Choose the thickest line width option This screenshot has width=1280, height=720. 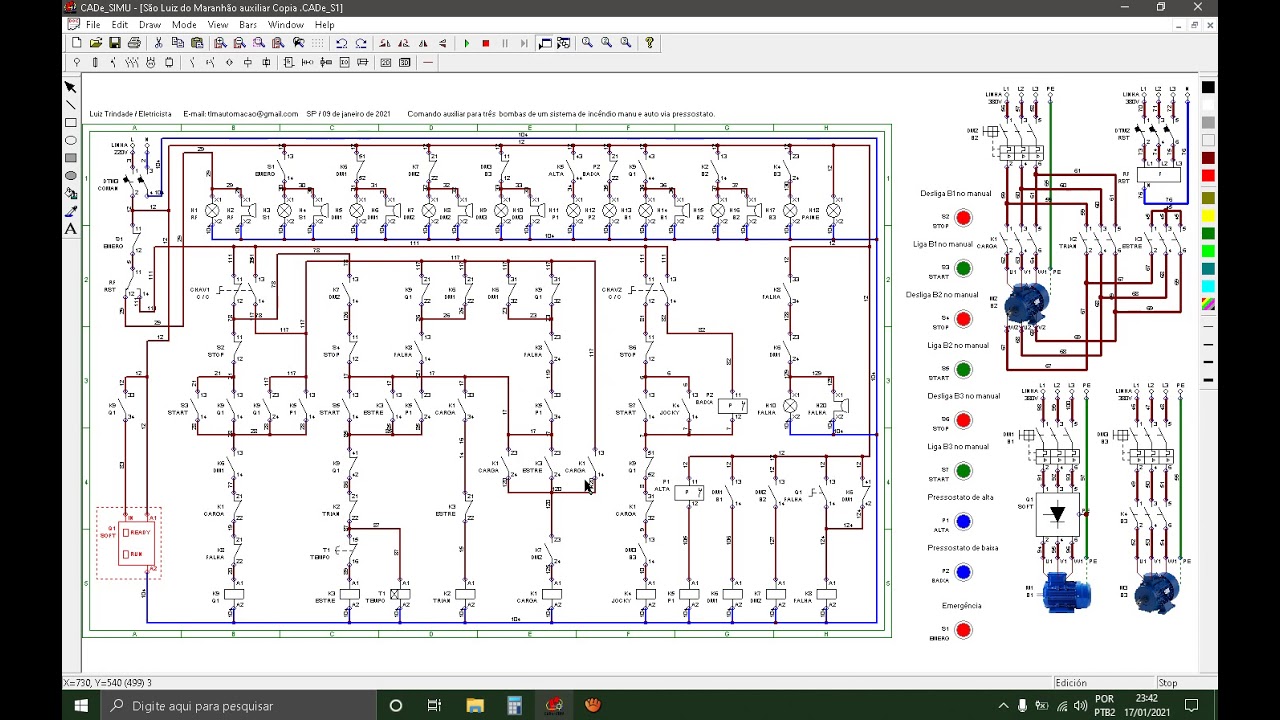click(1208, 380)
